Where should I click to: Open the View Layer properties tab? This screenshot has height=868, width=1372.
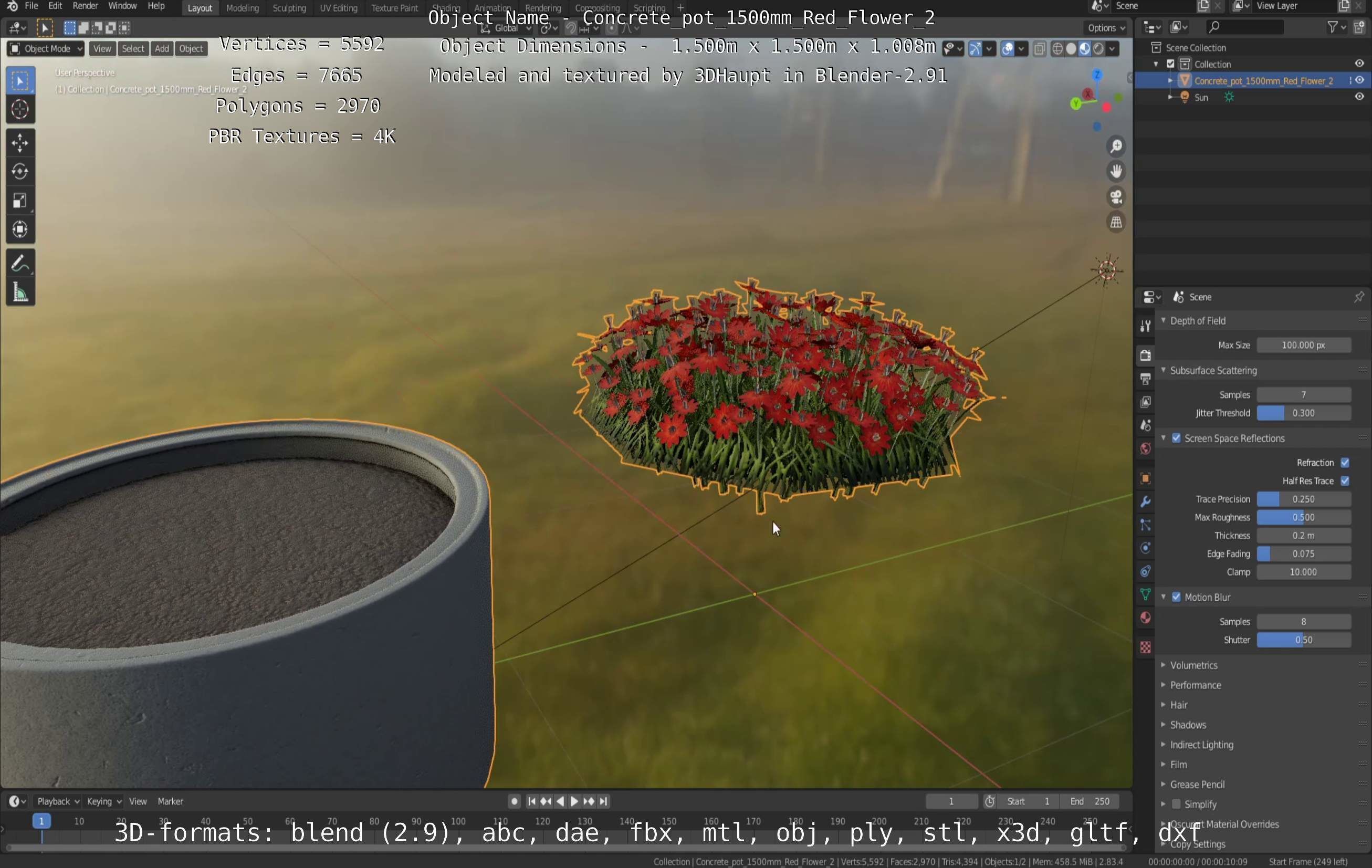[x=1145, y=402]
